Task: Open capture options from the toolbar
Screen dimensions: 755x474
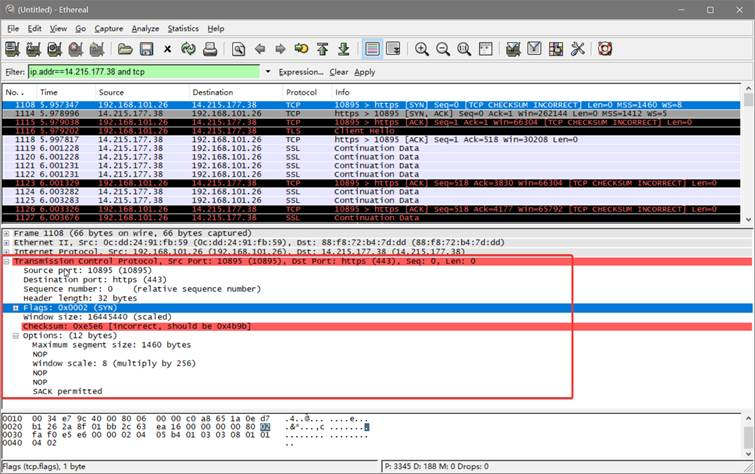Action: pos(33,49)
